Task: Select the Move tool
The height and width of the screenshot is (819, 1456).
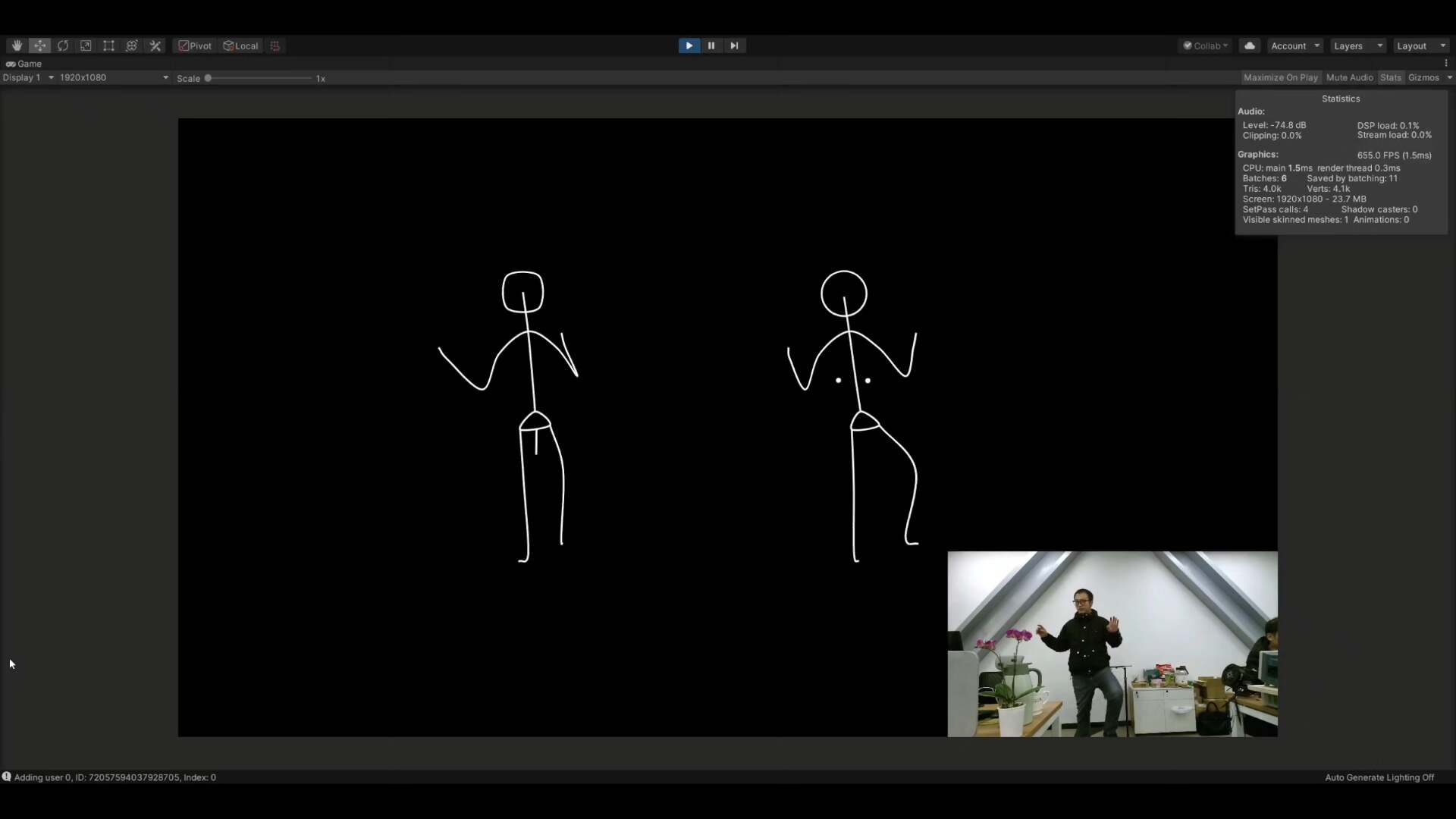Action: click(39, 45)
